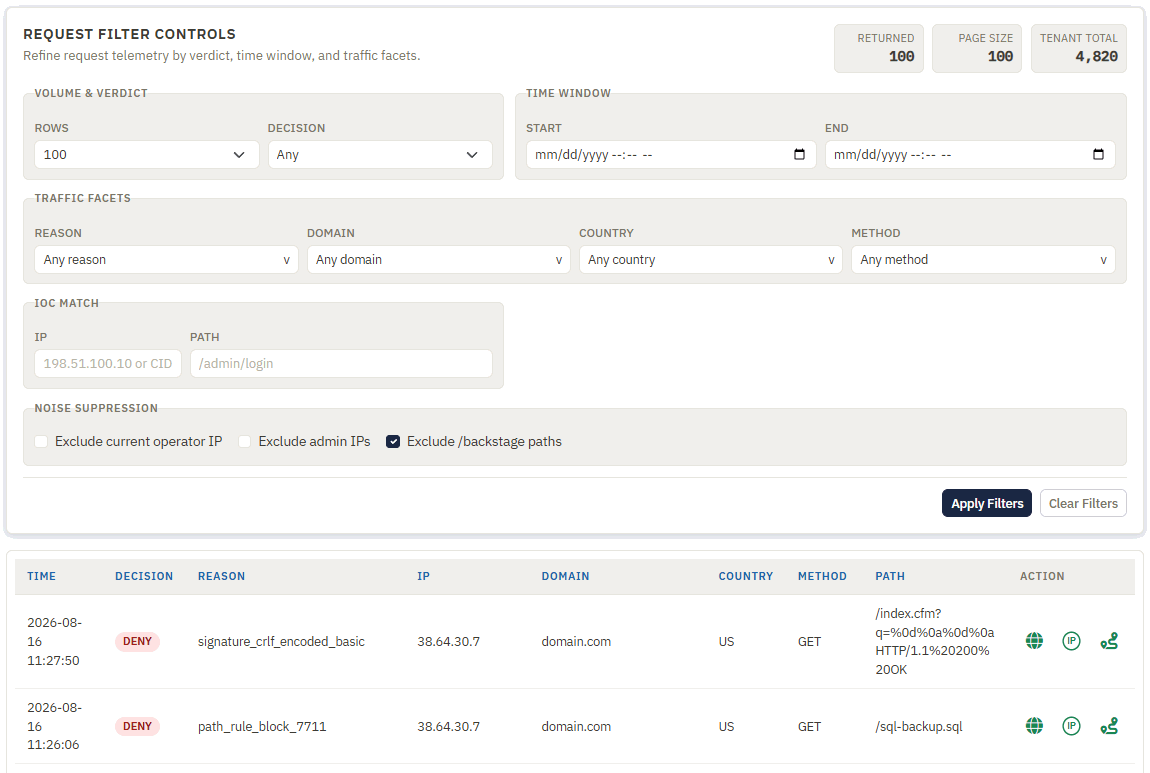Click timestamp 2026-08-16 11:26:06
This screenshot has height=773, width=1150.
coord(54,727)
